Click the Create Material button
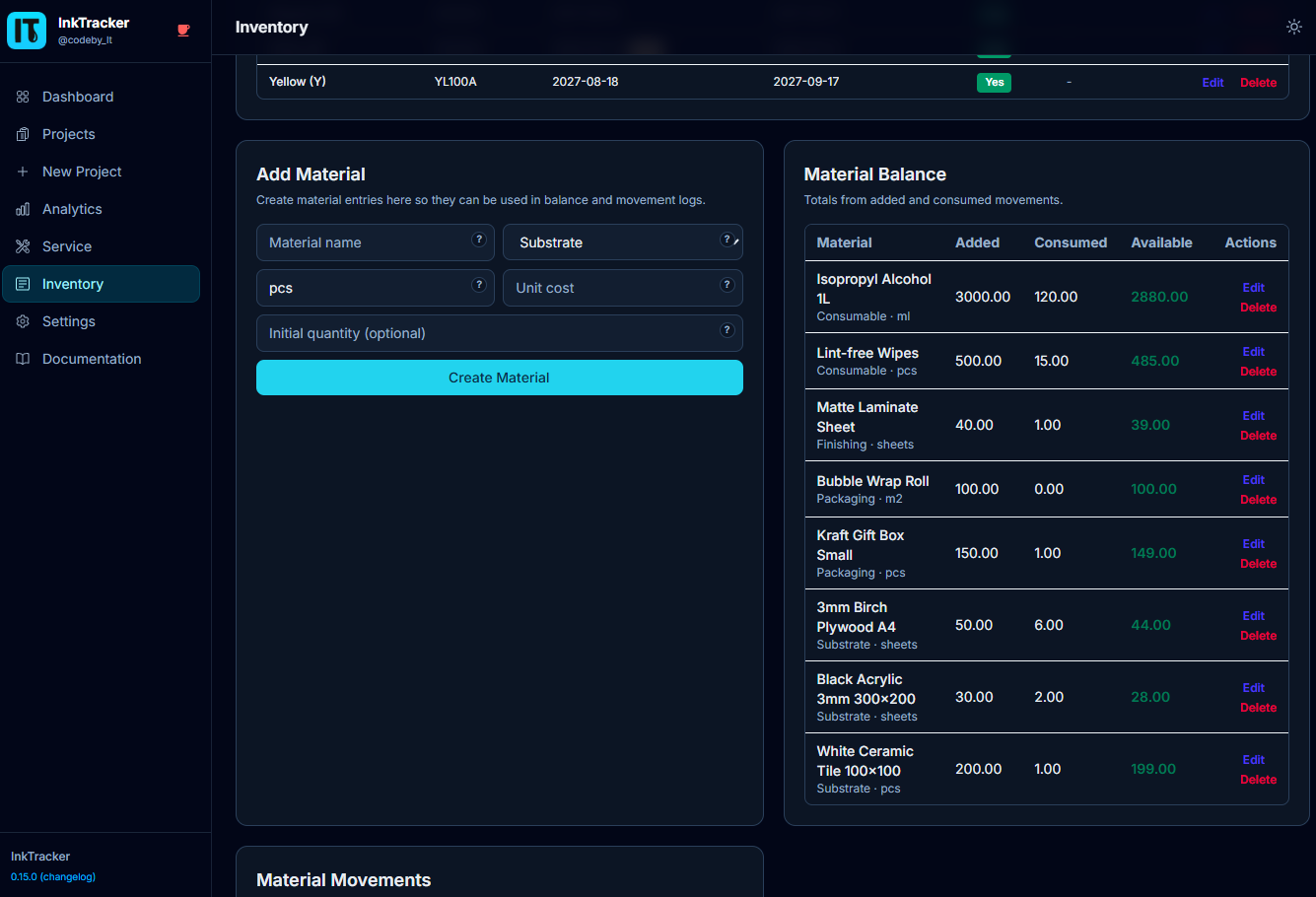The image size is (1316, 897). point(500,378)
